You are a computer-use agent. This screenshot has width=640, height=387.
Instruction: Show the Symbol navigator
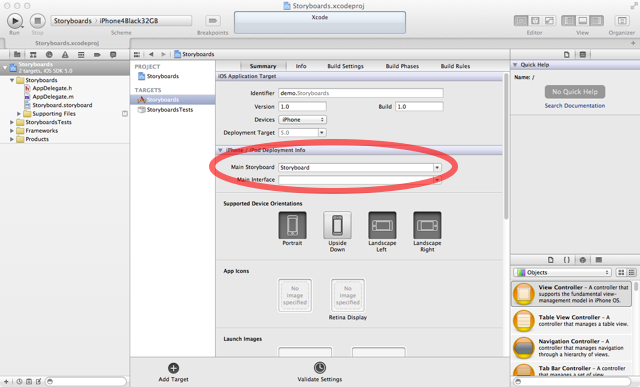pyautogui.click(x=33, y=54)
